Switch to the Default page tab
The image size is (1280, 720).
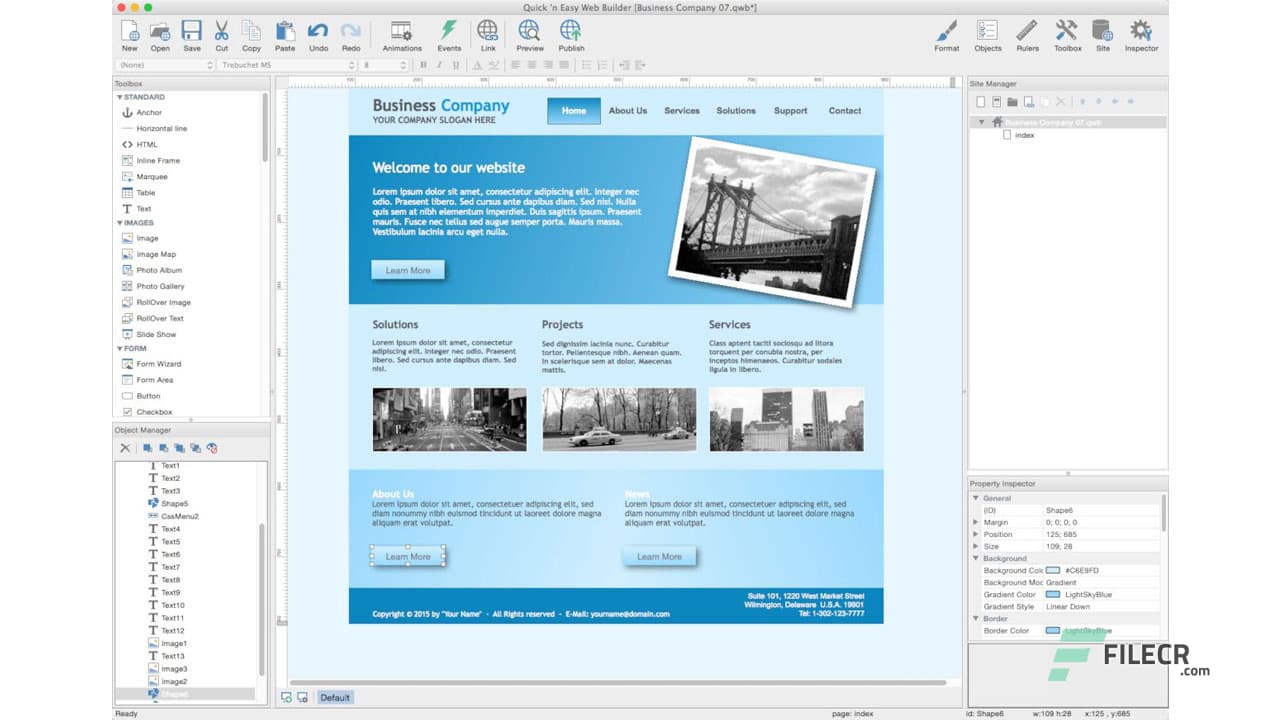point(335,697)
